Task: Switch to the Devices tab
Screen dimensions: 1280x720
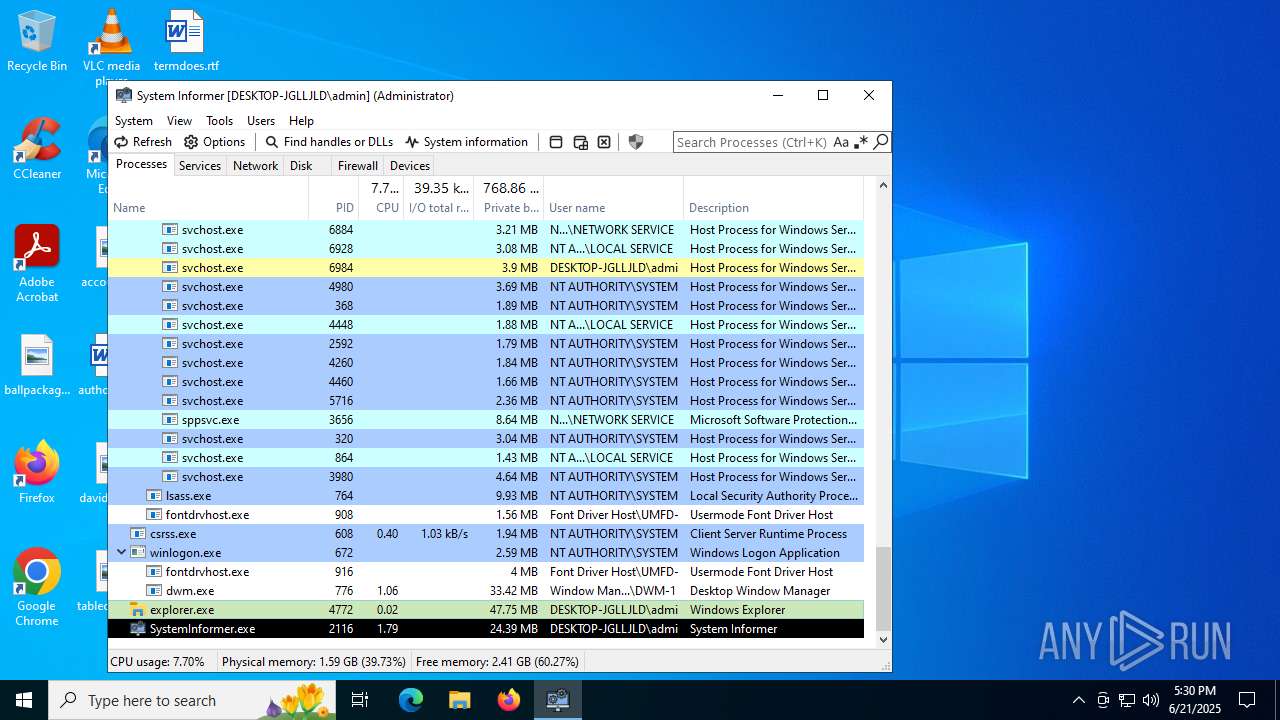Action: click(x=410, y=166)
